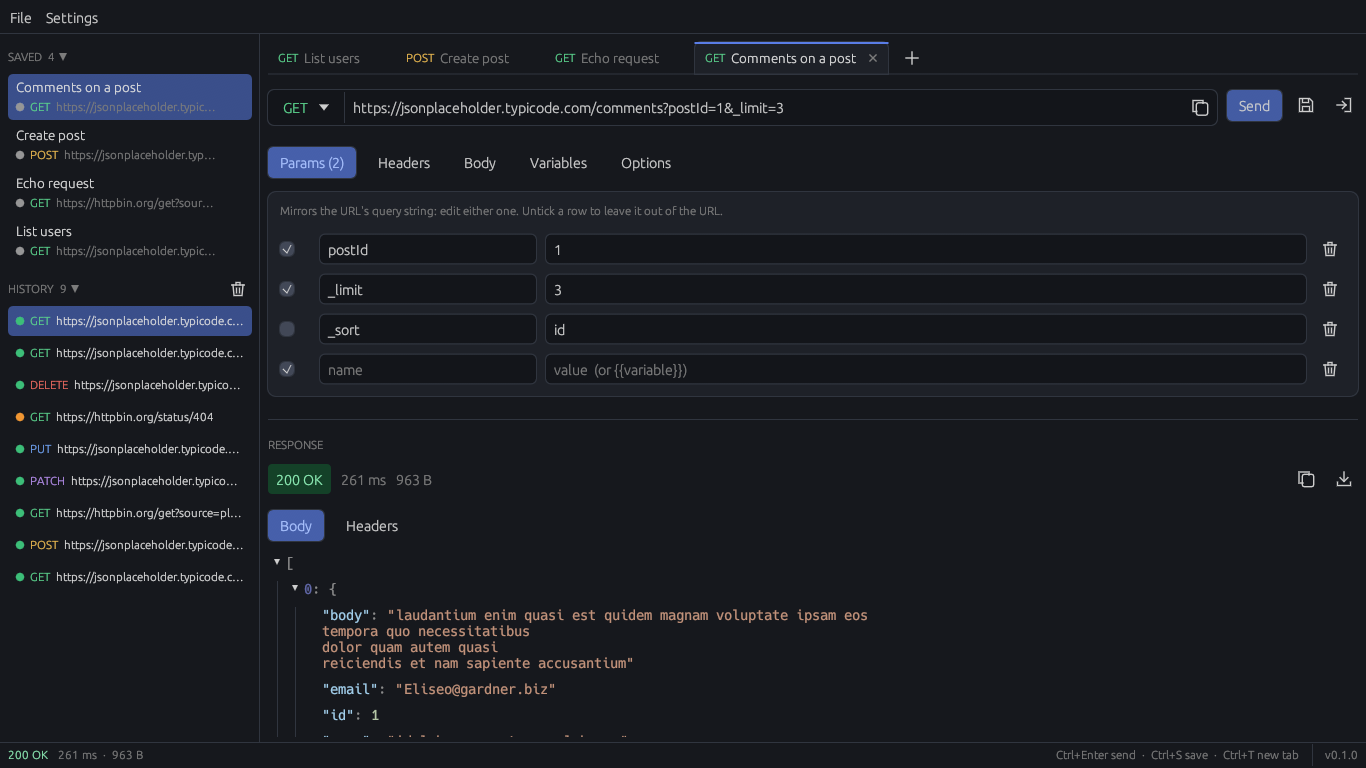Switch to the List users tab
1366x768 pixels.
319,58
